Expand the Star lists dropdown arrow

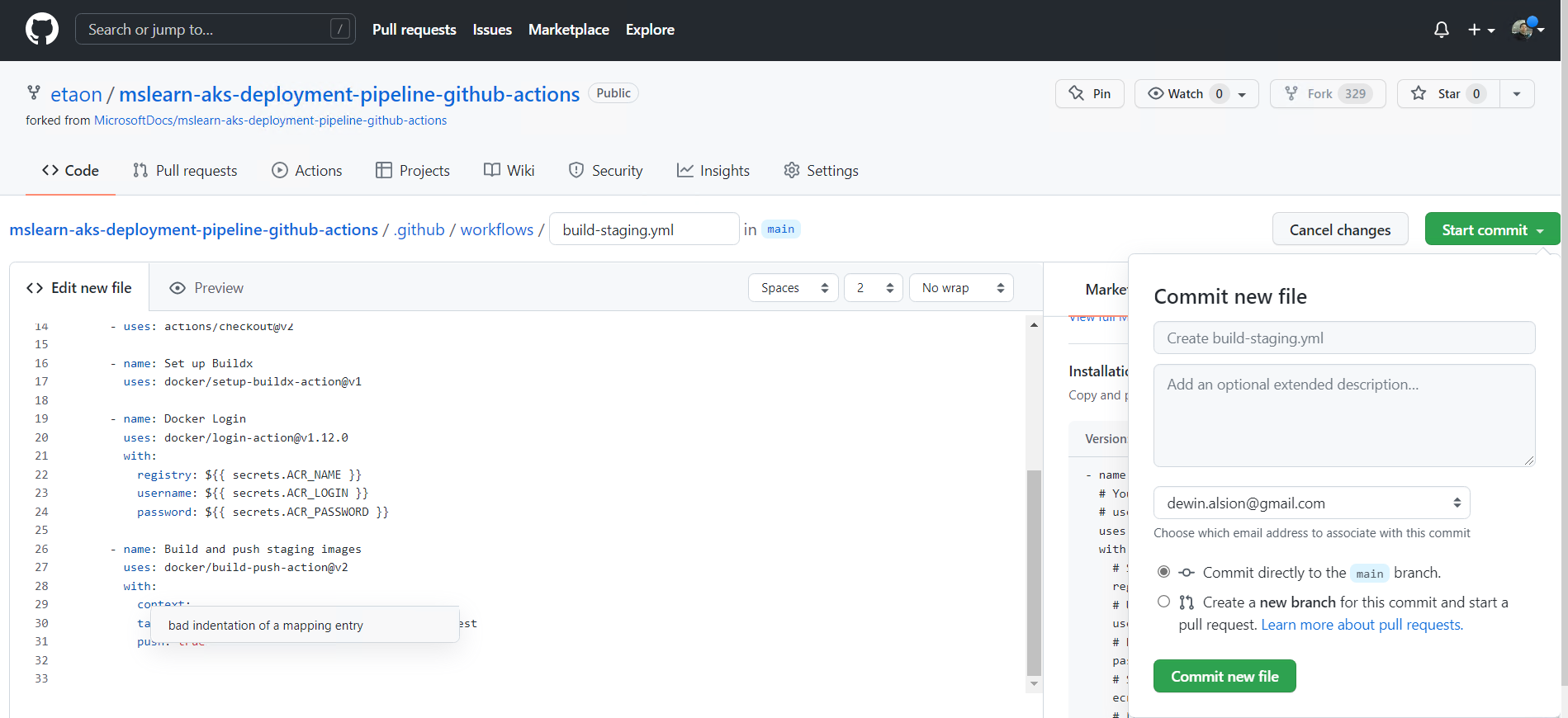click(x=1517, y=93)
